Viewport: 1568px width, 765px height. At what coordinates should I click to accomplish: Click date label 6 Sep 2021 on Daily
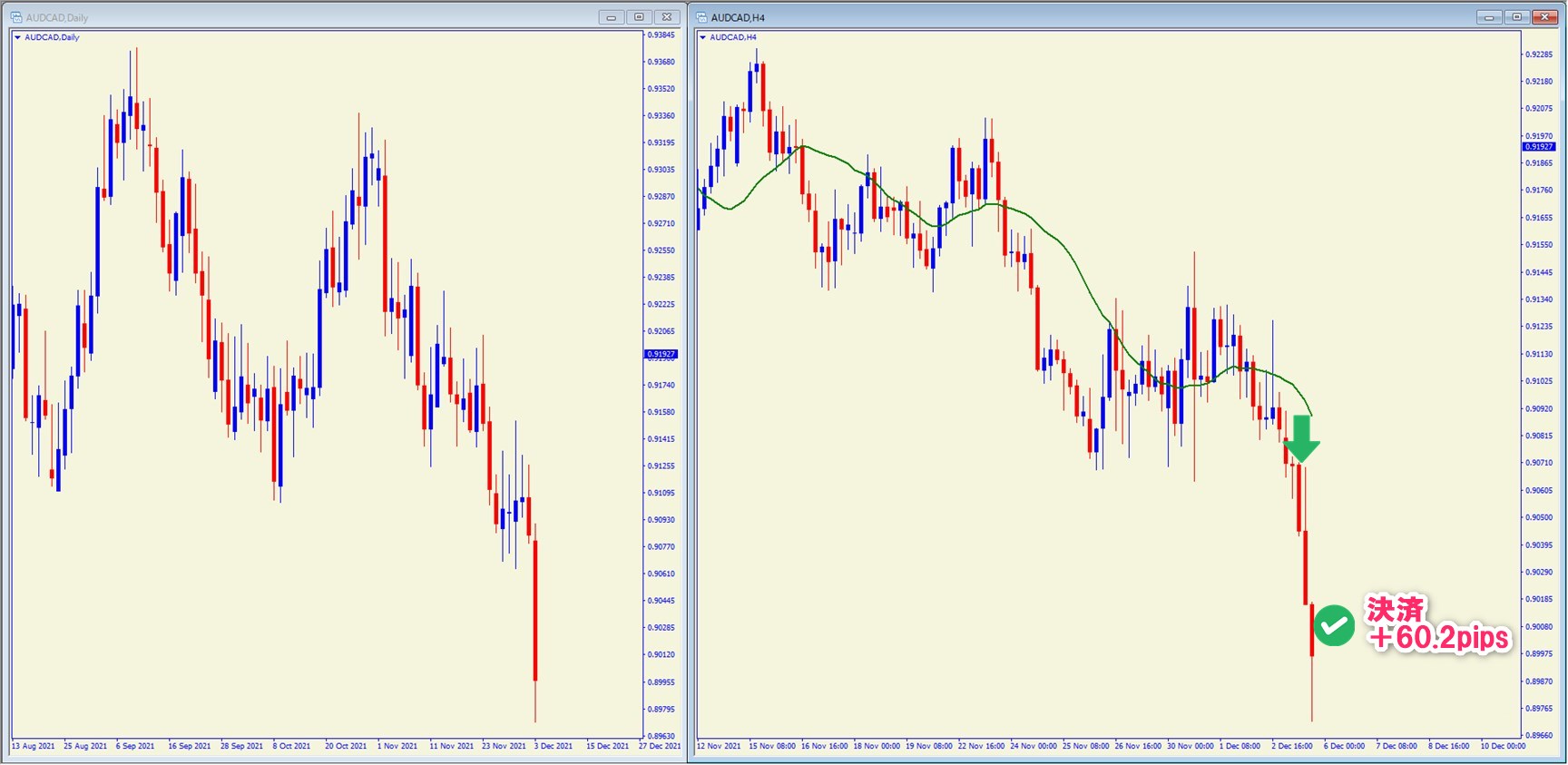coord(135,746)
